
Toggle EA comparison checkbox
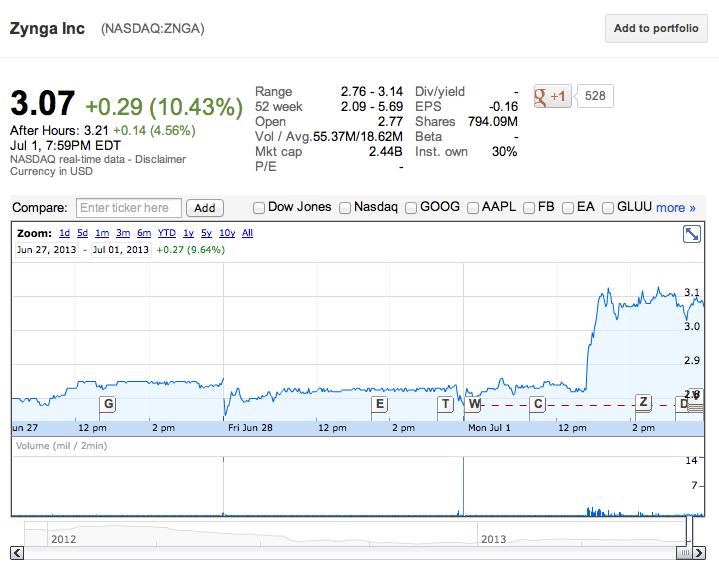pyautogui.click(x=568, y=208)
